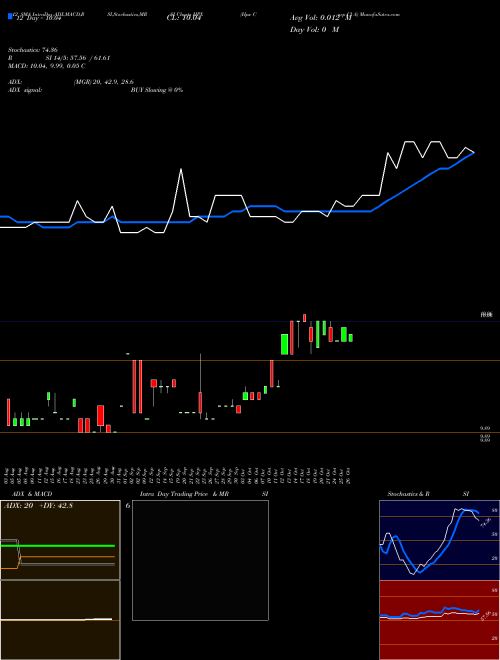Click the 'ADX & MACD' panel title

coord(32,494)
